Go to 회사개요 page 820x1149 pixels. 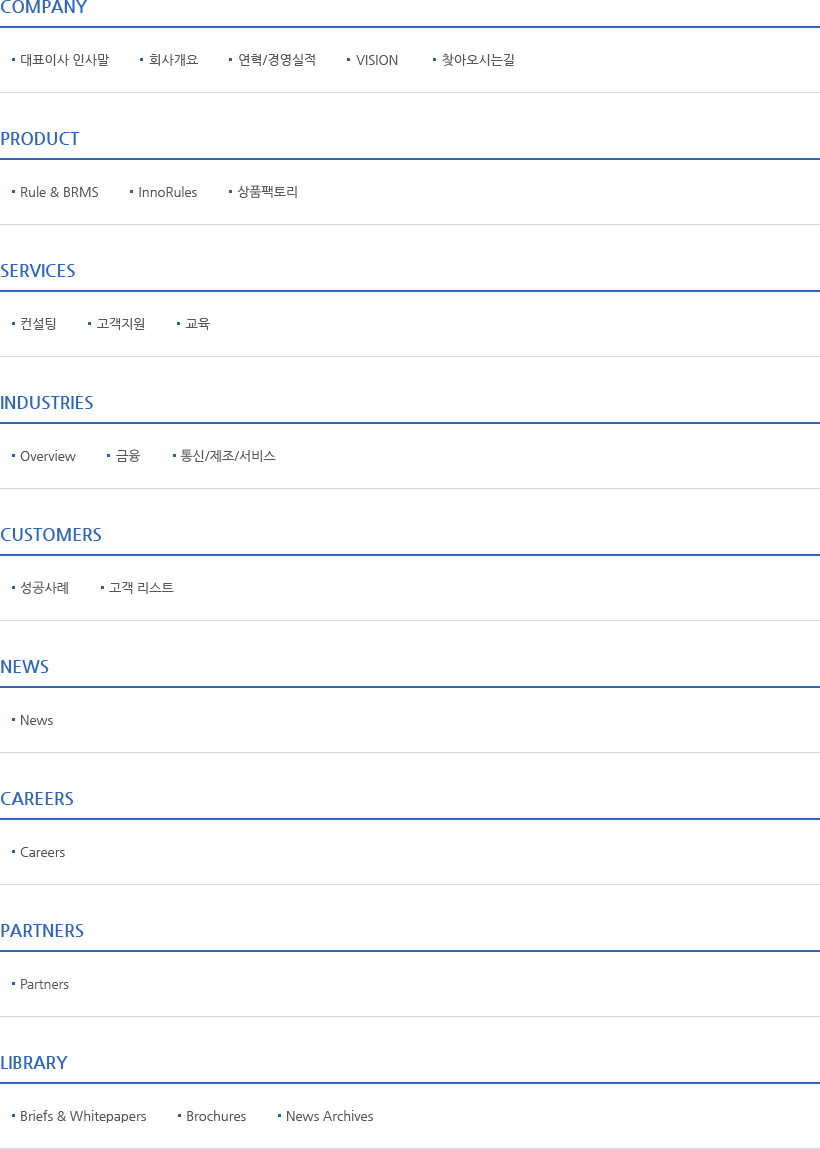(x=173, y=60)
